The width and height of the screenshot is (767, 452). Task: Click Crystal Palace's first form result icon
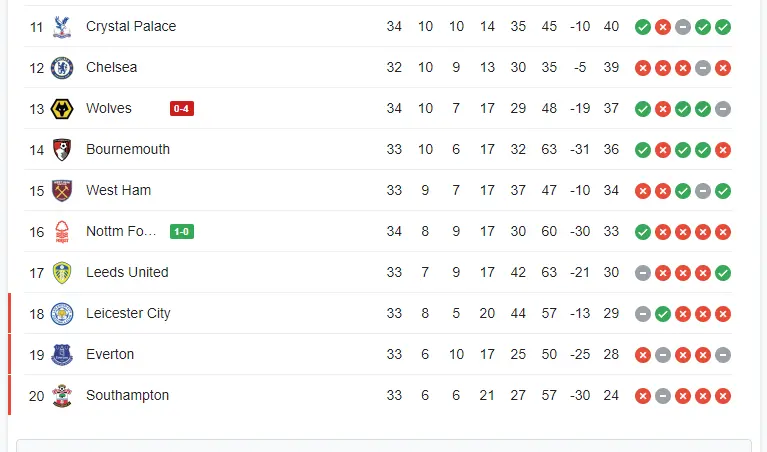[x=643, y=27]
